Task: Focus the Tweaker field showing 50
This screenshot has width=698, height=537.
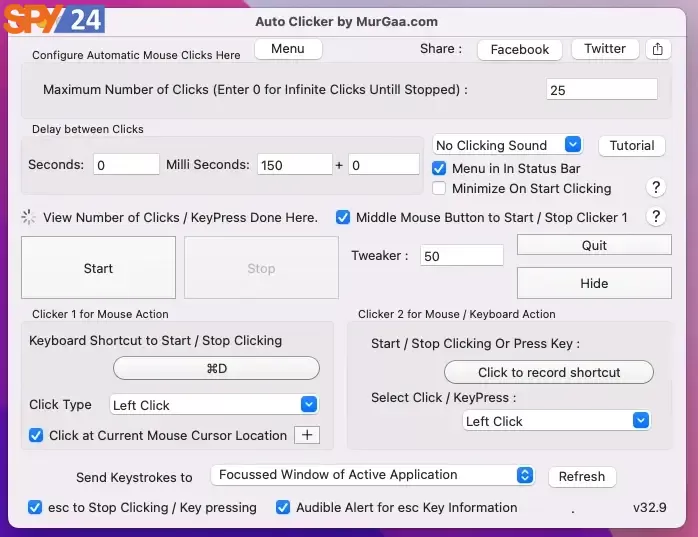Action: 462,256
